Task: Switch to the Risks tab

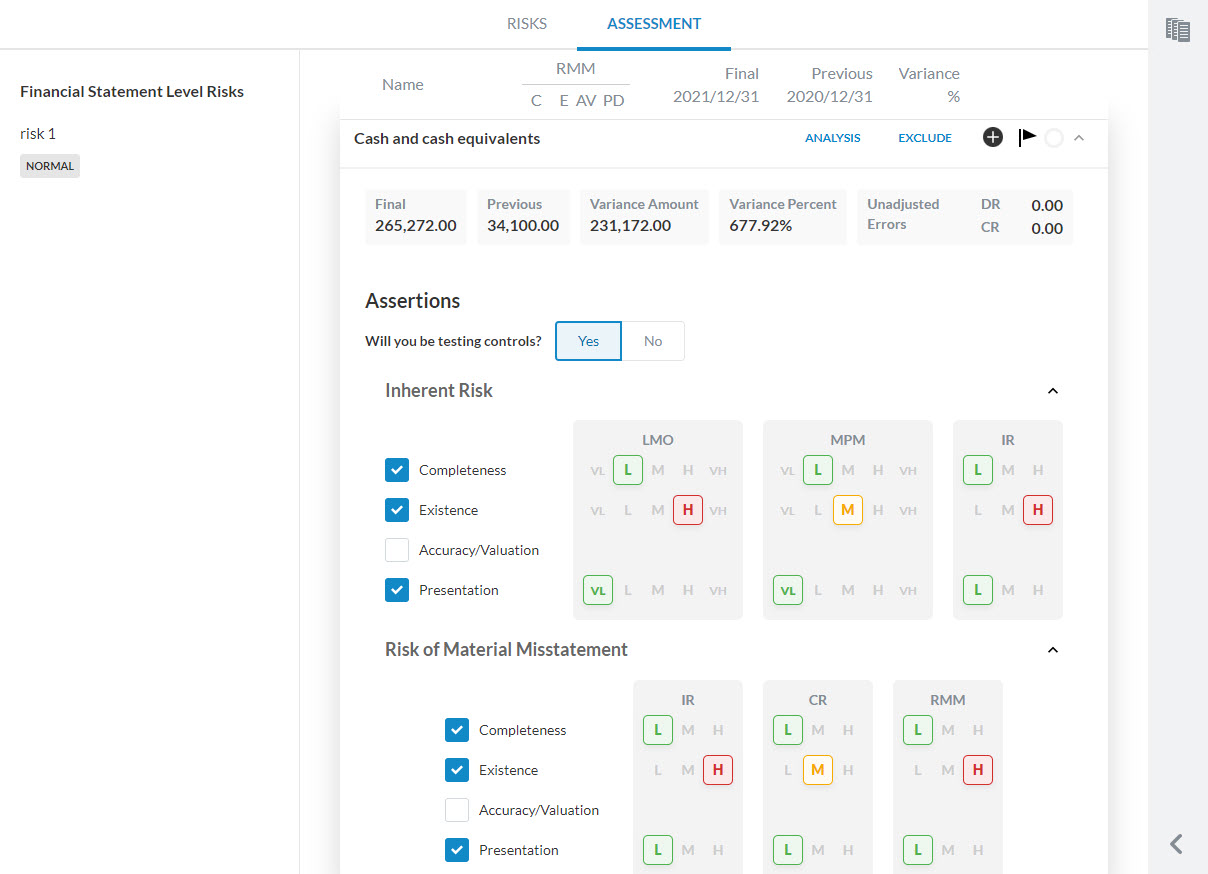Action: point(526,24)
